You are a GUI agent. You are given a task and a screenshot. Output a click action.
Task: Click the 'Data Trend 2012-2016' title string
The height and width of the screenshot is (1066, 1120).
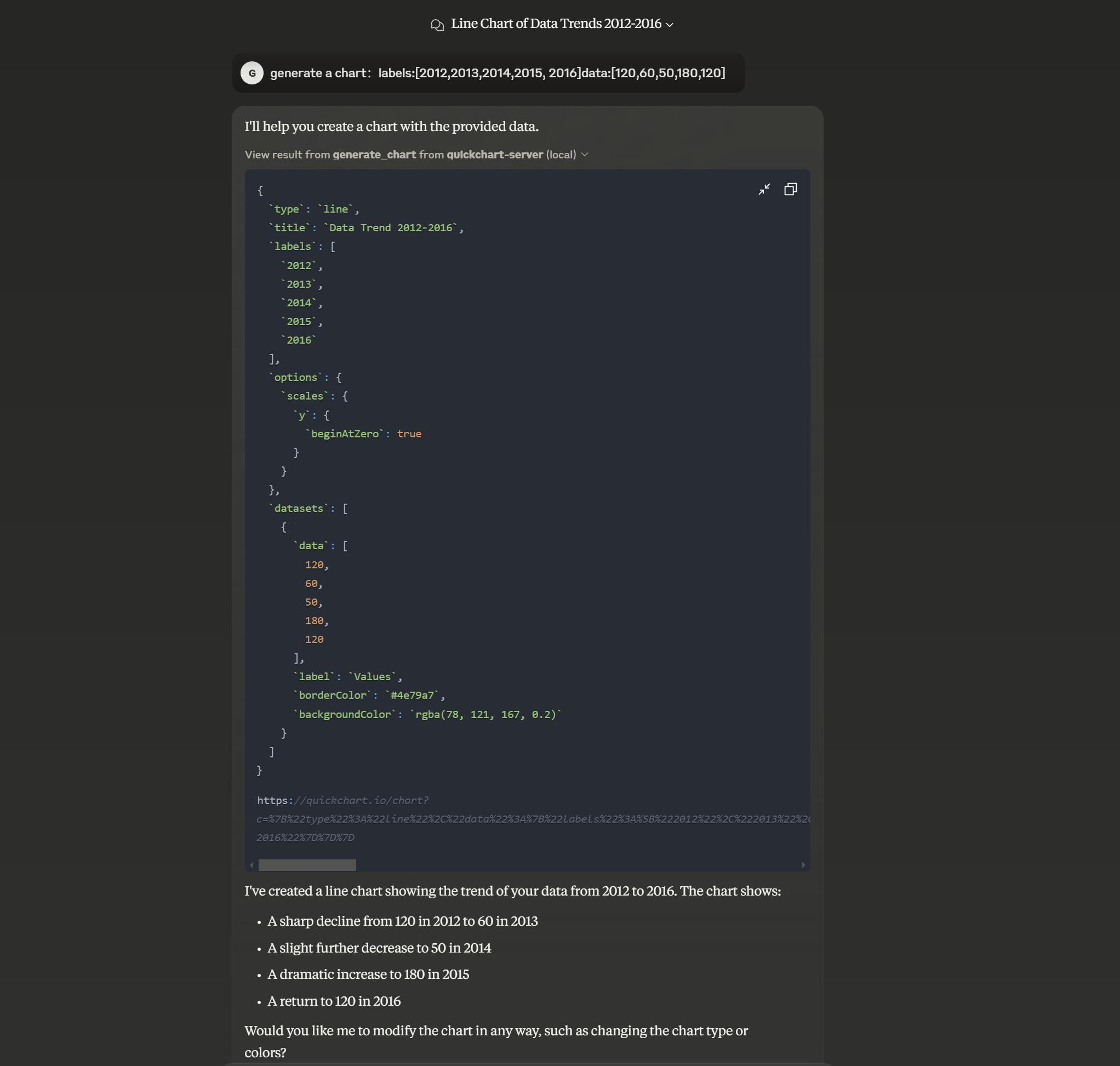[x=391, y=228]
